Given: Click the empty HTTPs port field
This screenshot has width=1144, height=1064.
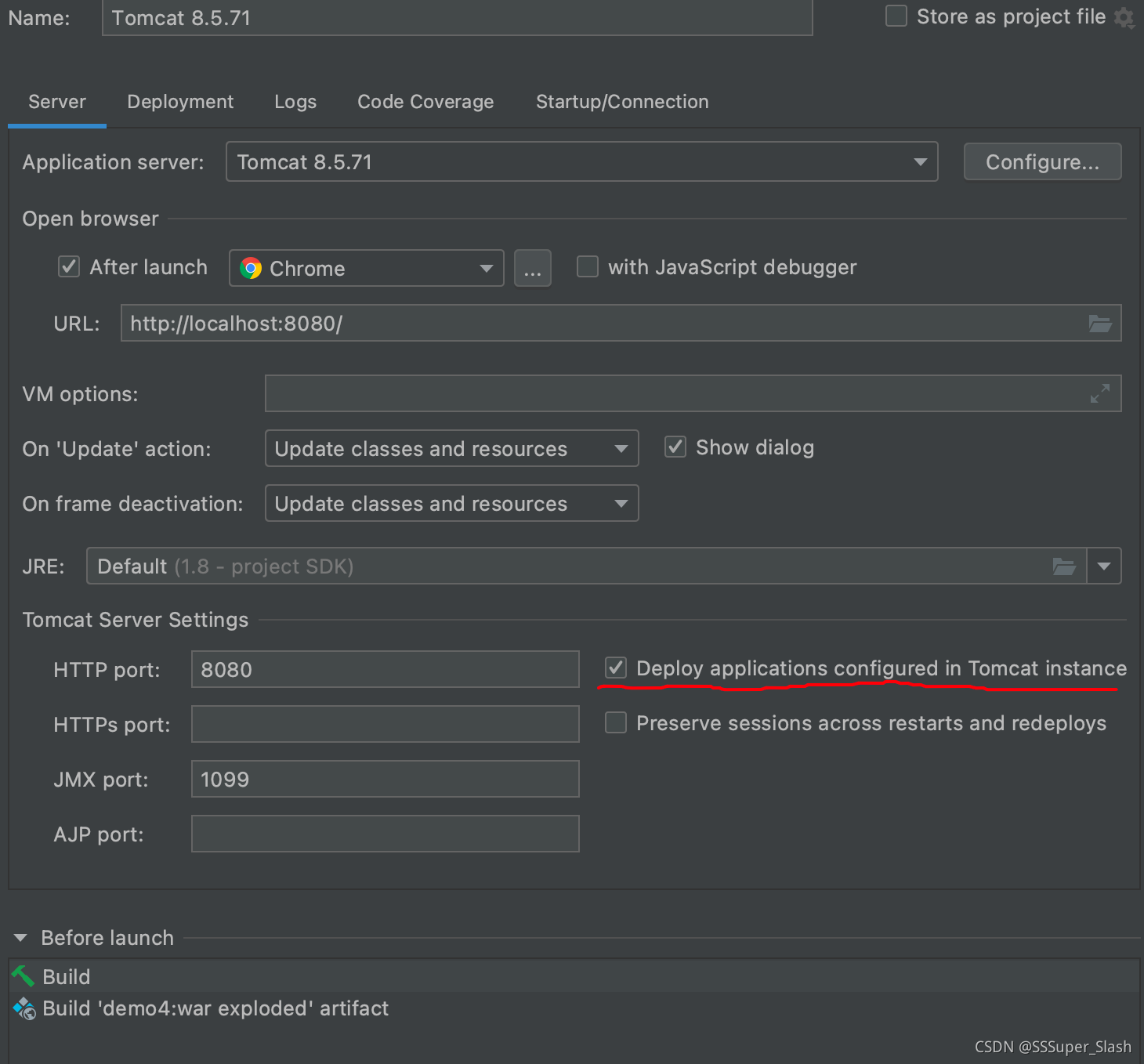Looking at the screenshot, I should point(386,724).
